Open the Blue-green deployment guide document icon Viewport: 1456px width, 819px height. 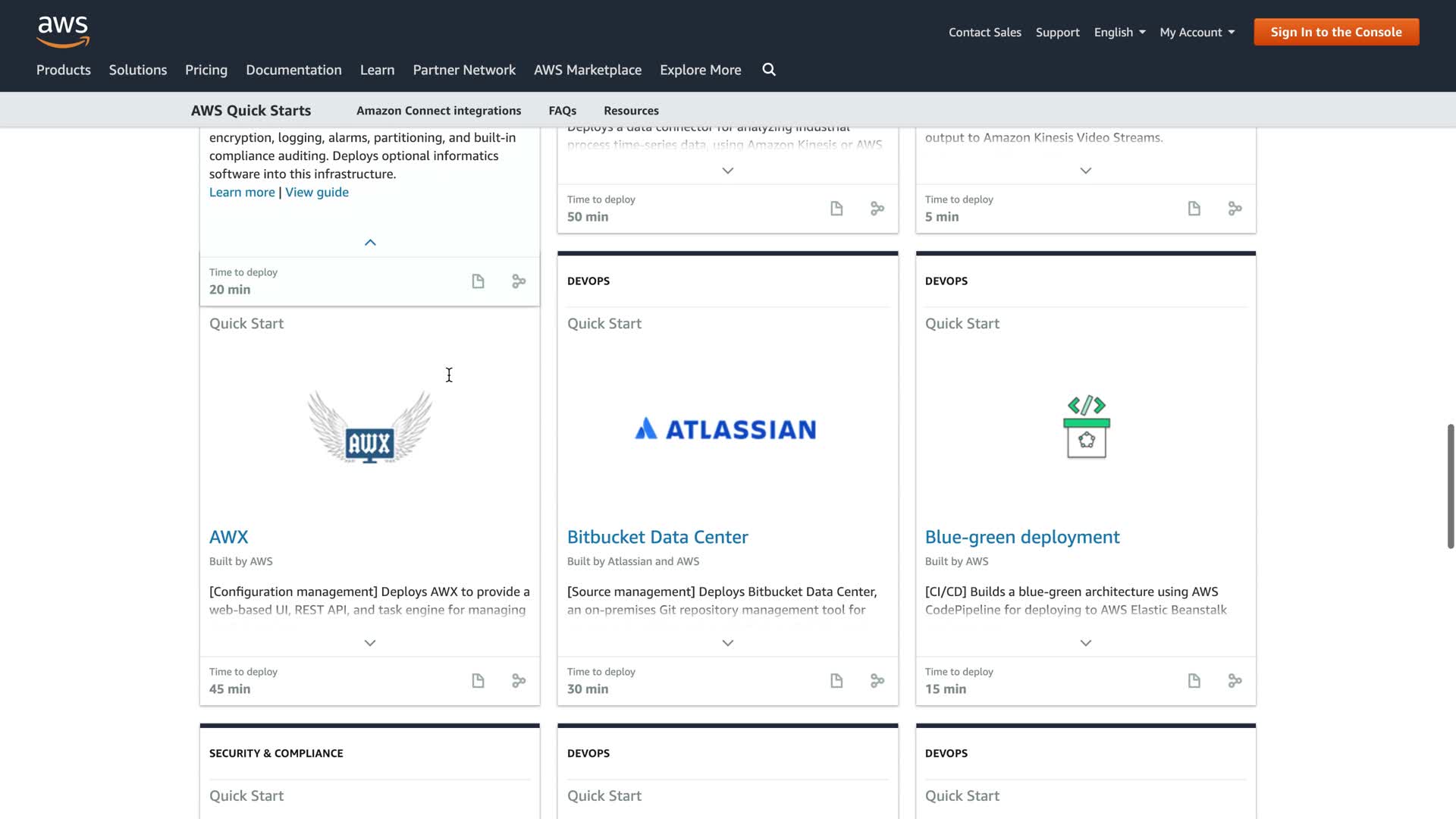click(1194, 680)
